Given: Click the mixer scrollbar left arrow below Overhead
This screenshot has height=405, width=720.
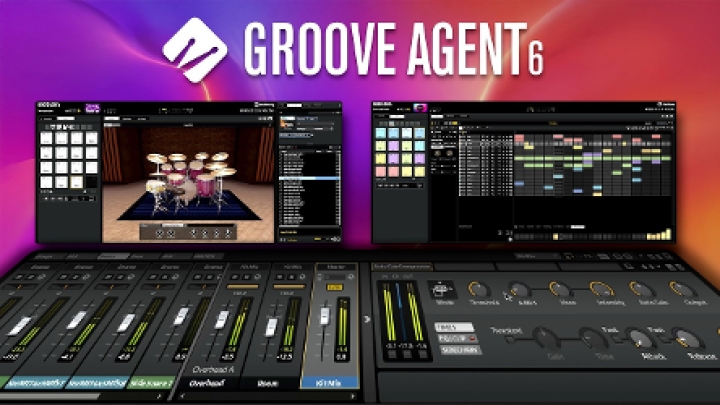Looking at the screenshot, I should coord(182,396).
